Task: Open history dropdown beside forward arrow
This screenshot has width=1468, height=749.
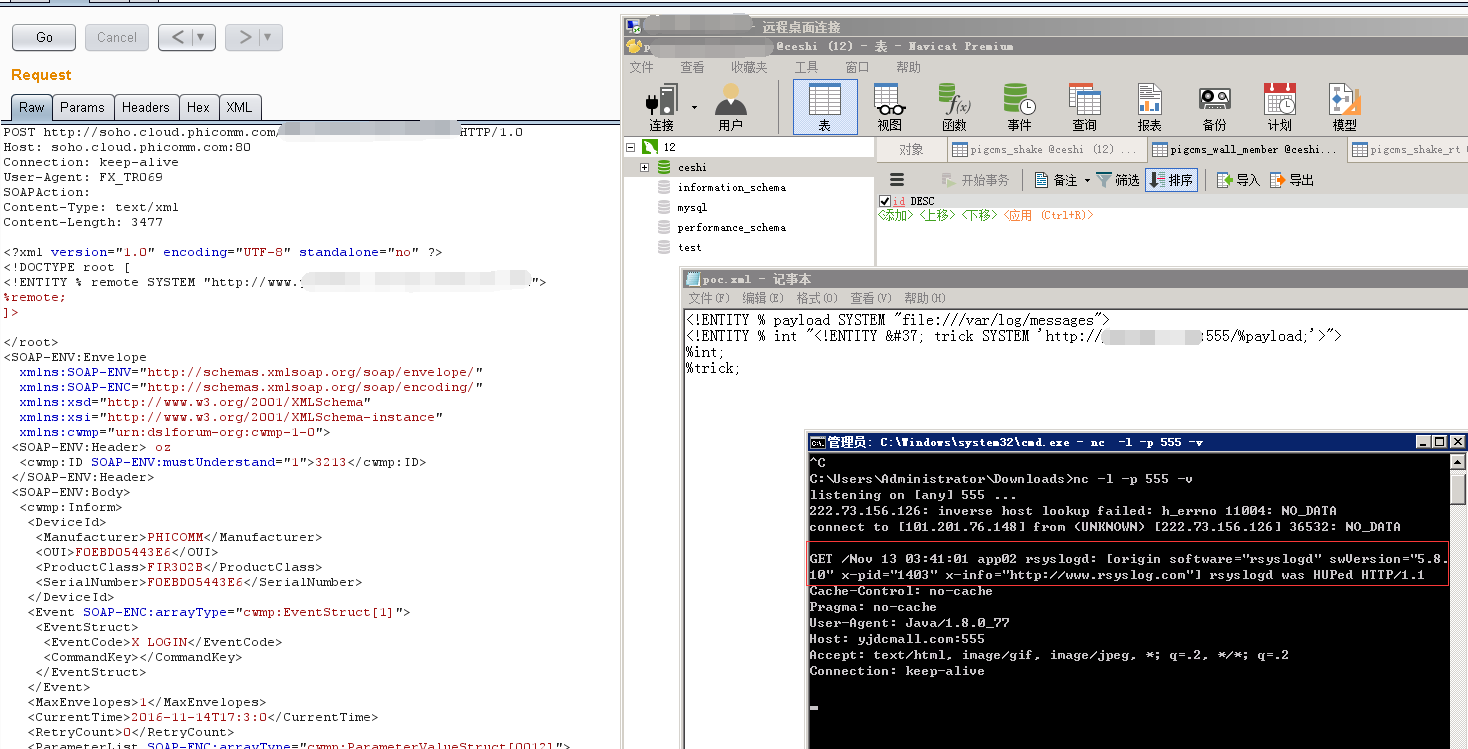Action: [267, 38]
